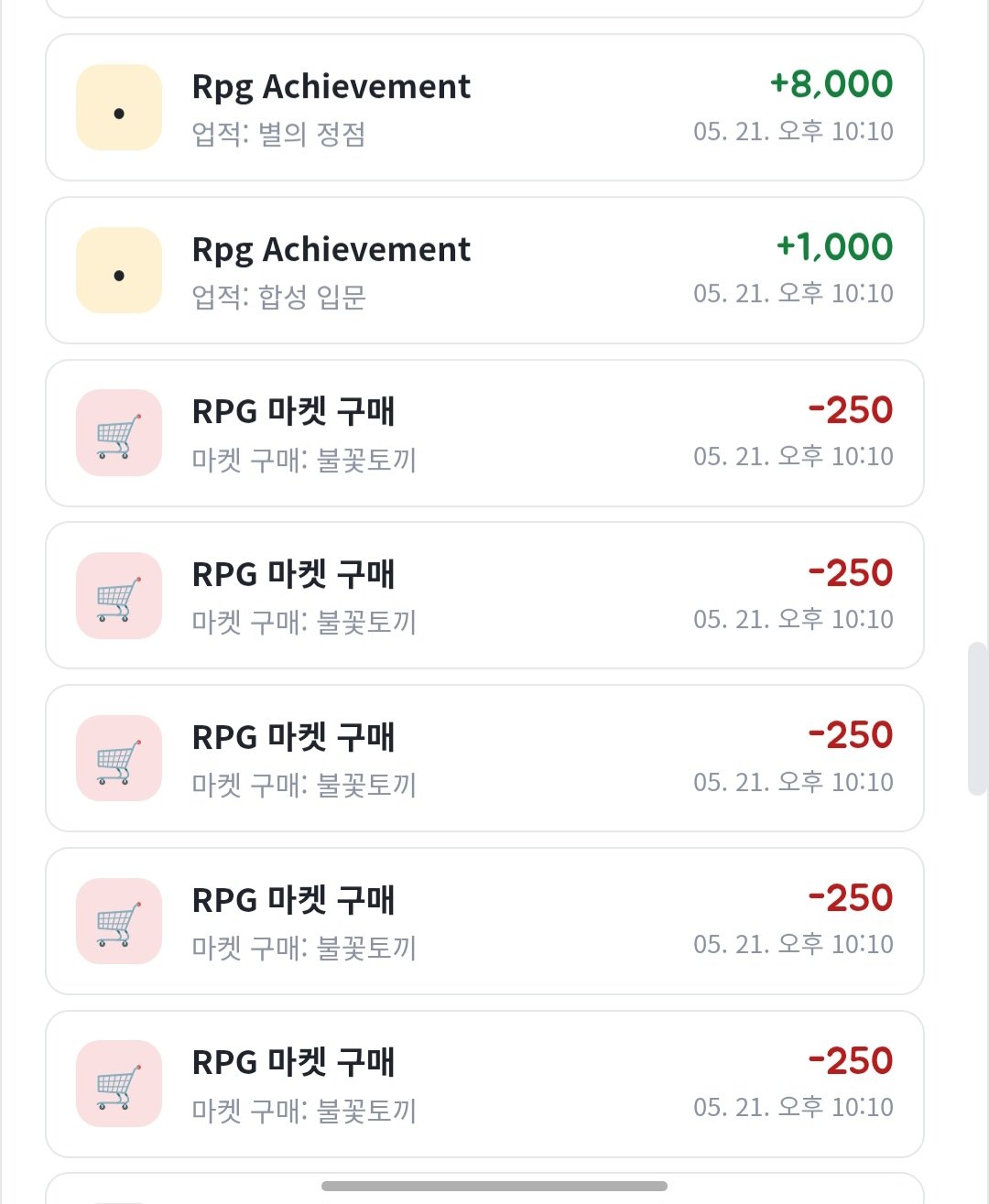
Task: Tap the timestamp on the last purchase card
Action: pos(793,1107)
